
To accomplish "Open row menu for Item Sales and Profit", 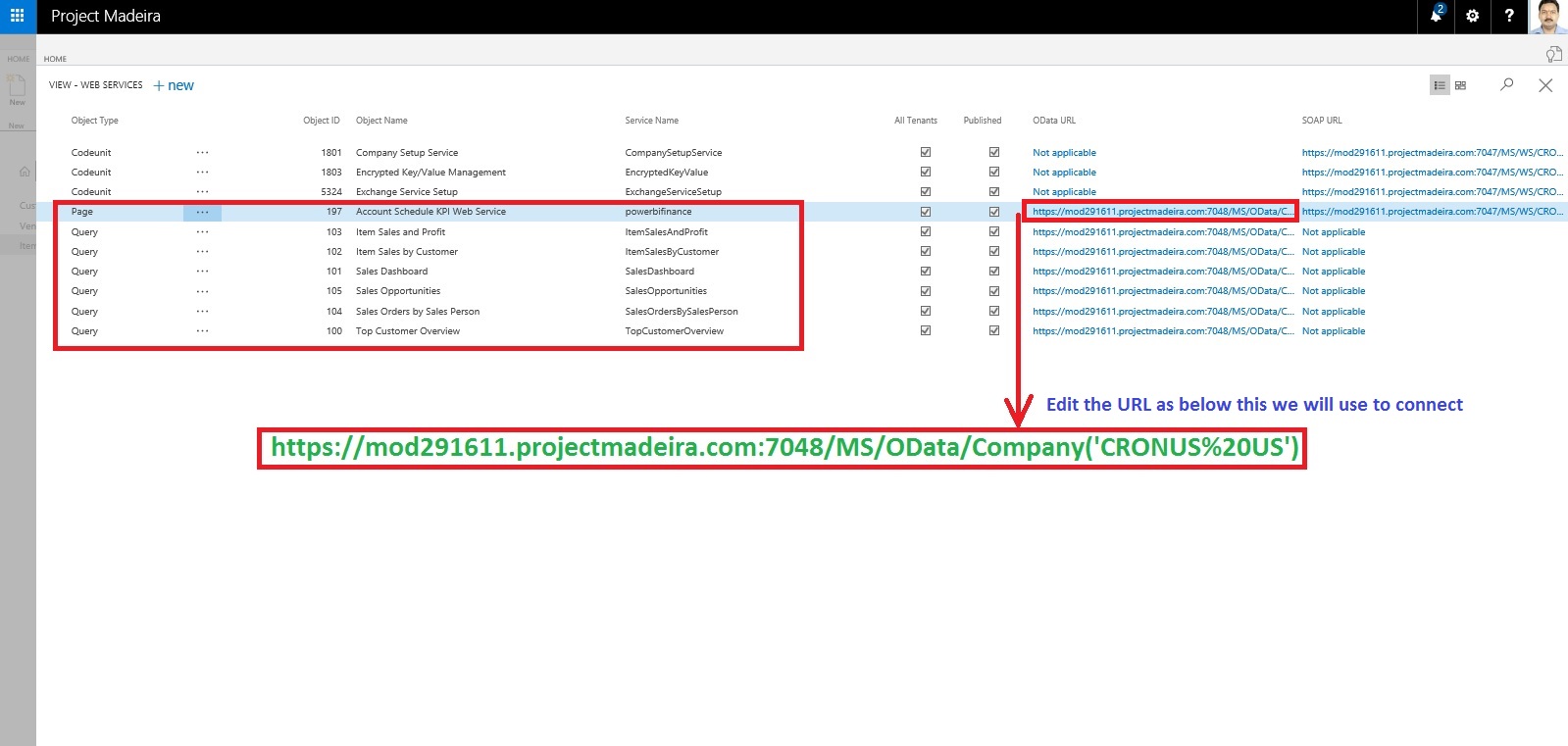I will [202, 232].
